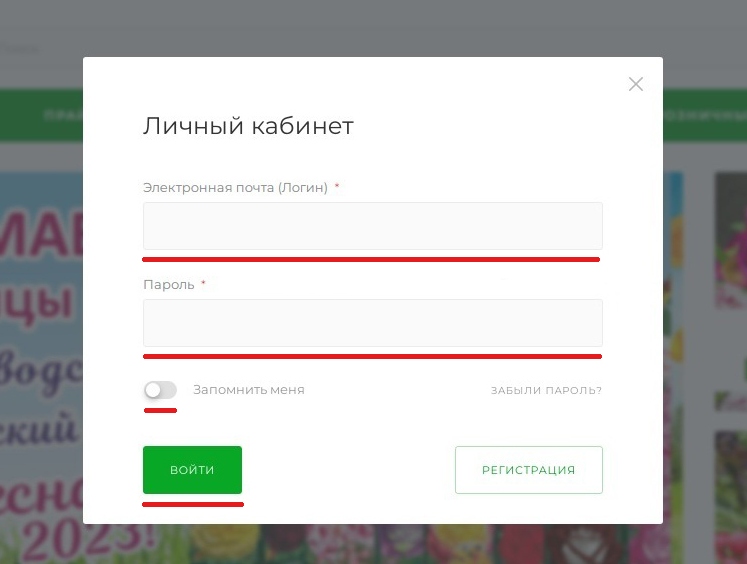Click the green Войти button
The image size is (747, 564).
[x=192, y=470]
